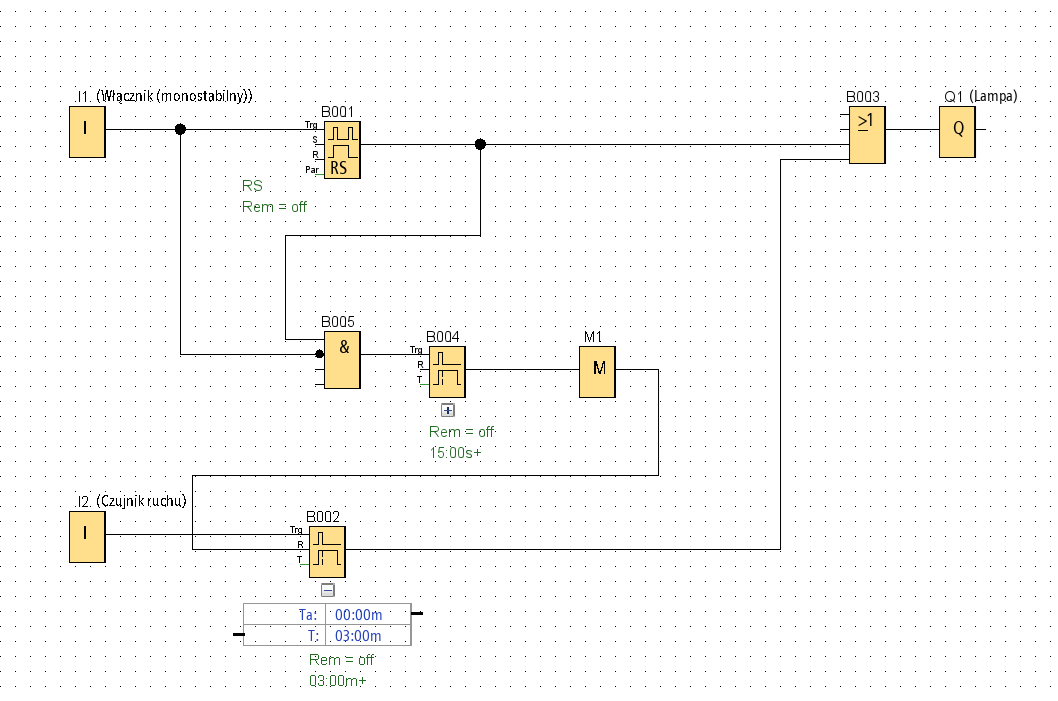Click the B002 block name label

coord(323,517)
